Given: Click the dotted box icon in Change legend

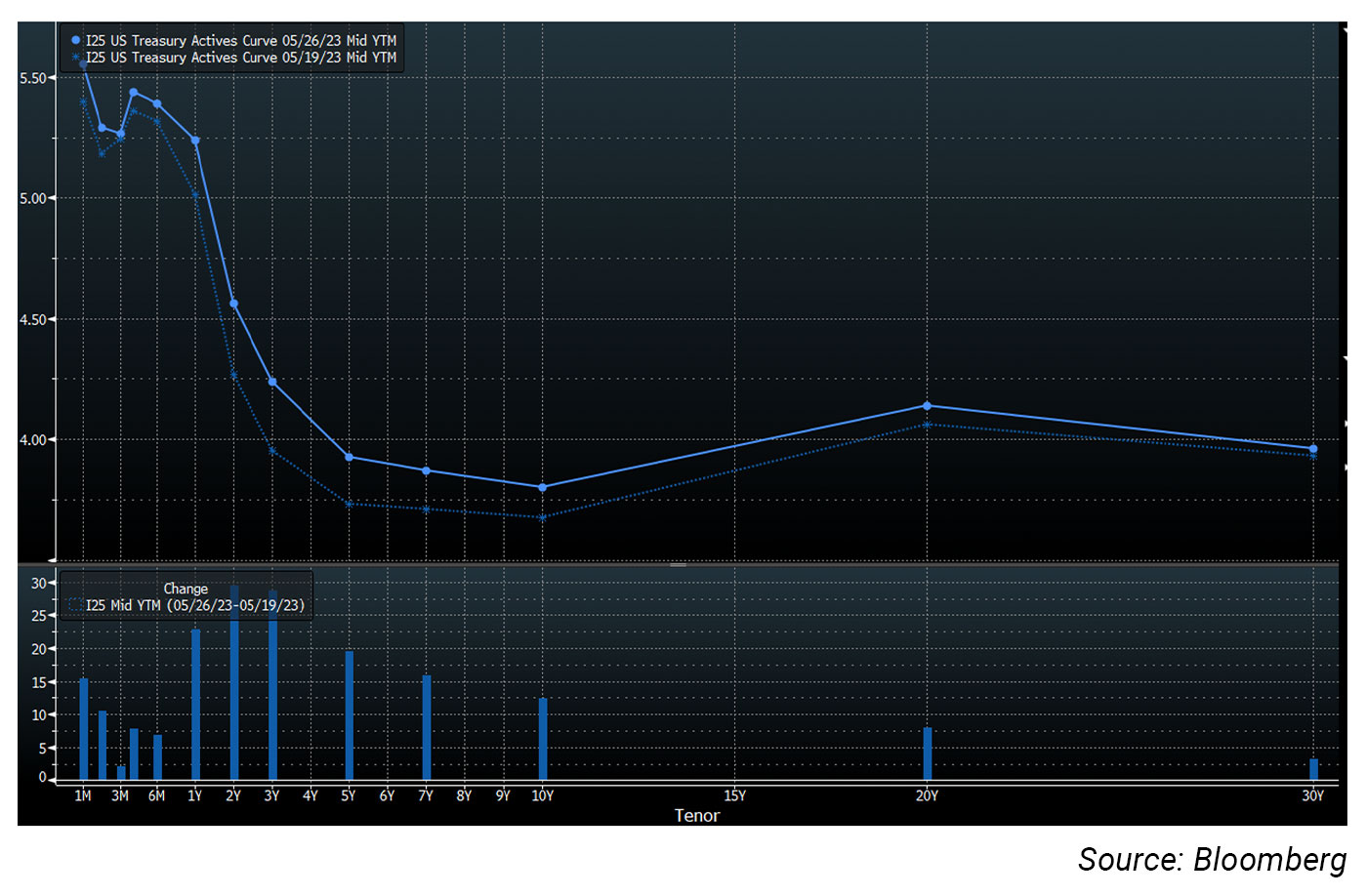Looking at the screenshot, I should click(74, 605).
